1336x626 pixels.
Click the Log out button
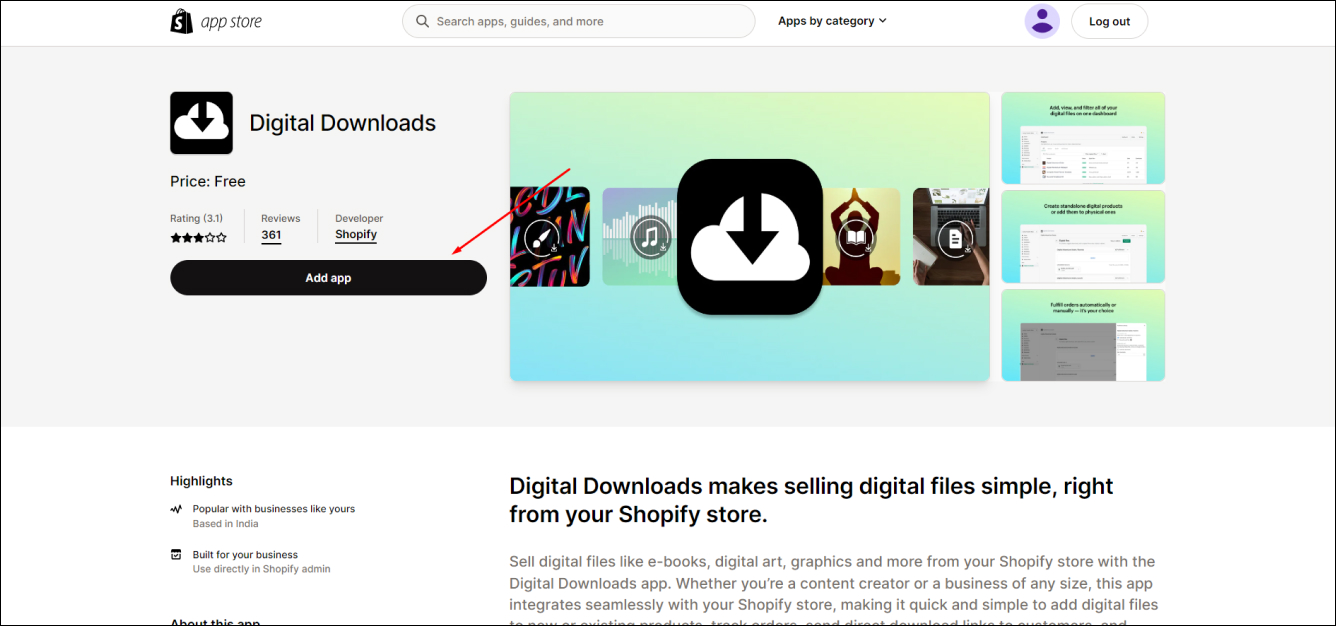tap(1109, 21)
